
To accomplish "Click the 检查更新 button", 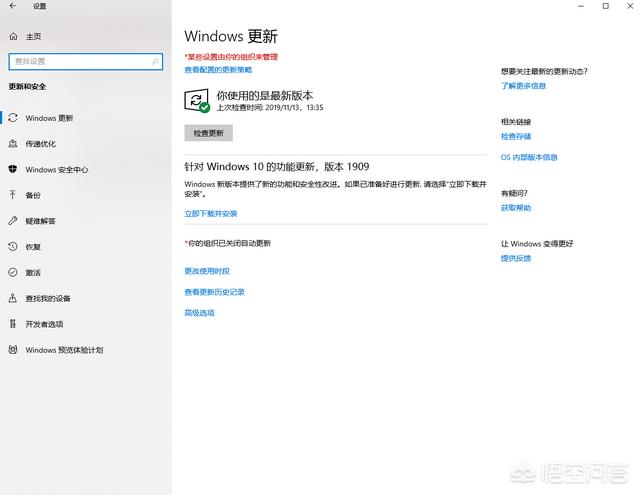I will 209,133.
